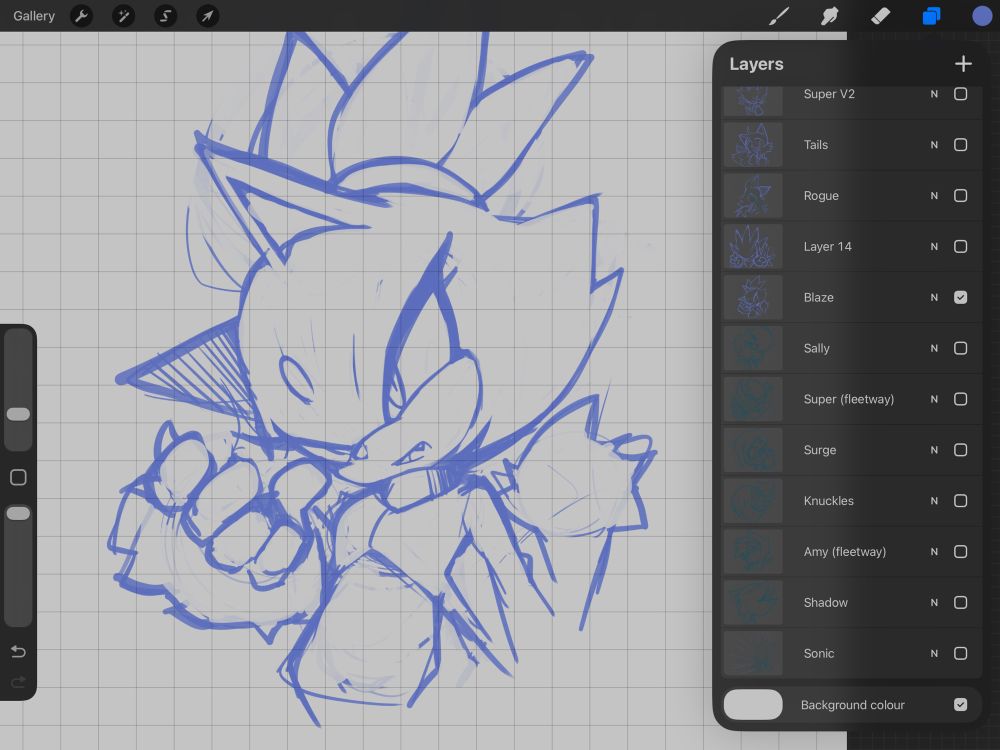Show the Shadow layer

pos(960,603)
